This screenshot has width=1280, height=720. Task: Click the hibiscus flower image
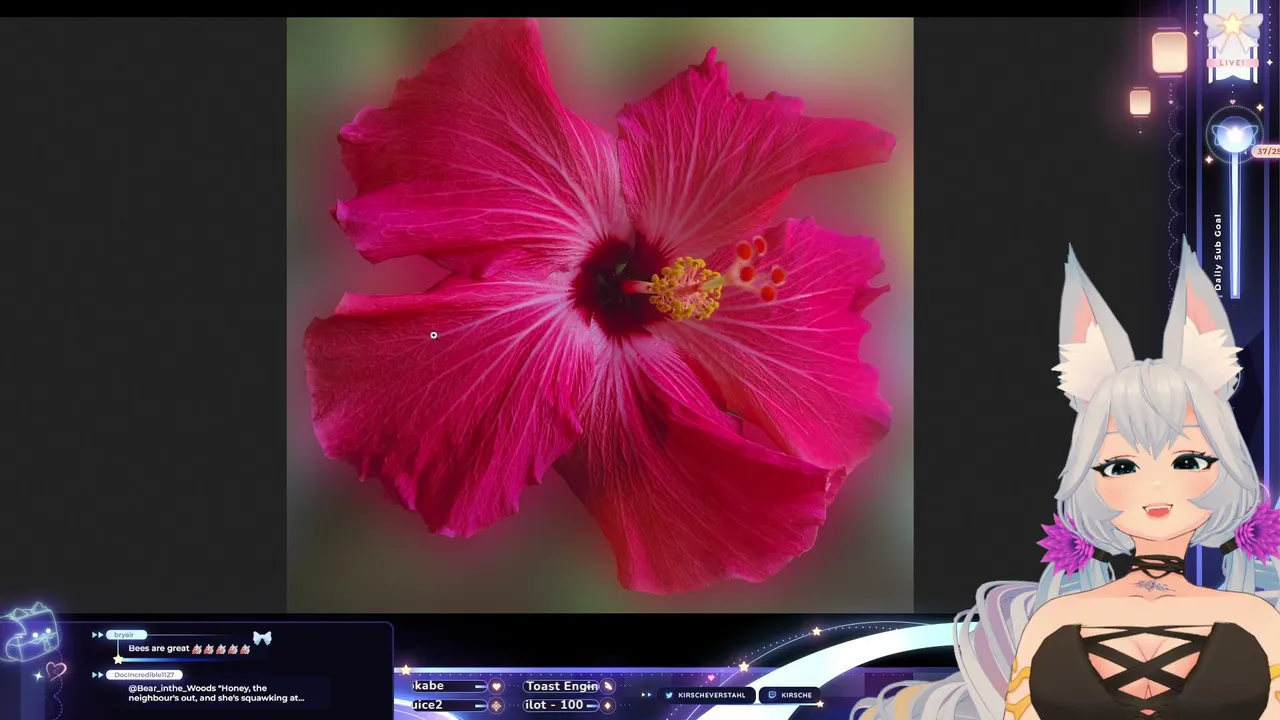(x=600, y=314)
